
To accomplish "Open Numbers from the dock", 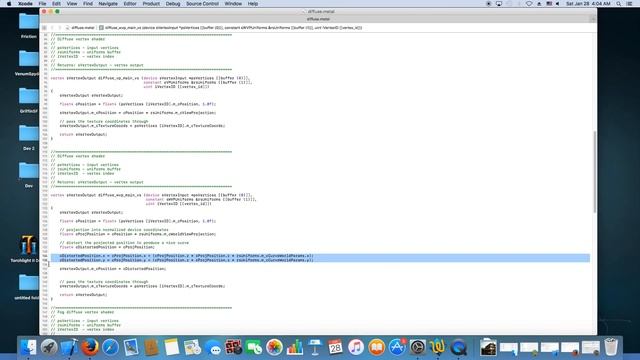I will [295, 347].
